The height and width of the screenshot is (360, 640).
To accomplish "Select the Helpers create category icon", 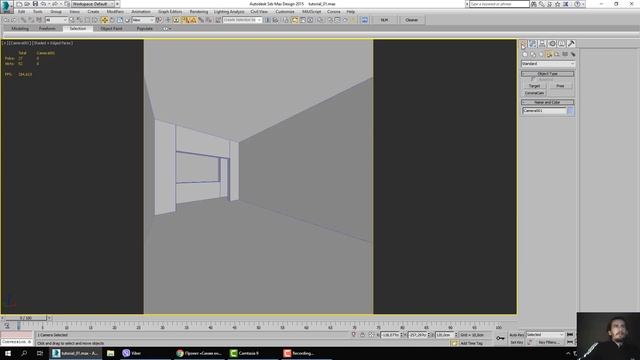I will pos(557,54).
